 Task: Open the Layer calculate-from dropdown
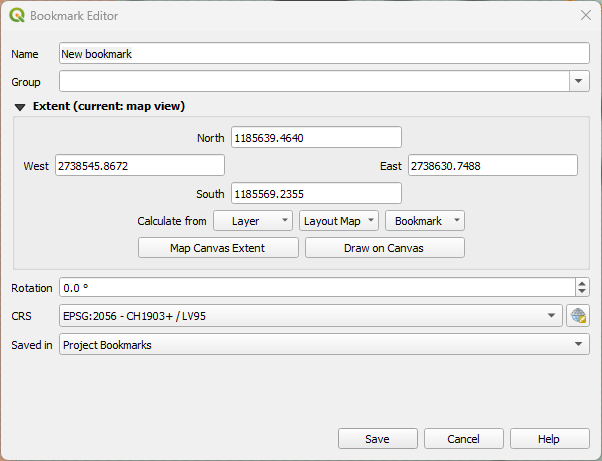[x=253, y=221]
